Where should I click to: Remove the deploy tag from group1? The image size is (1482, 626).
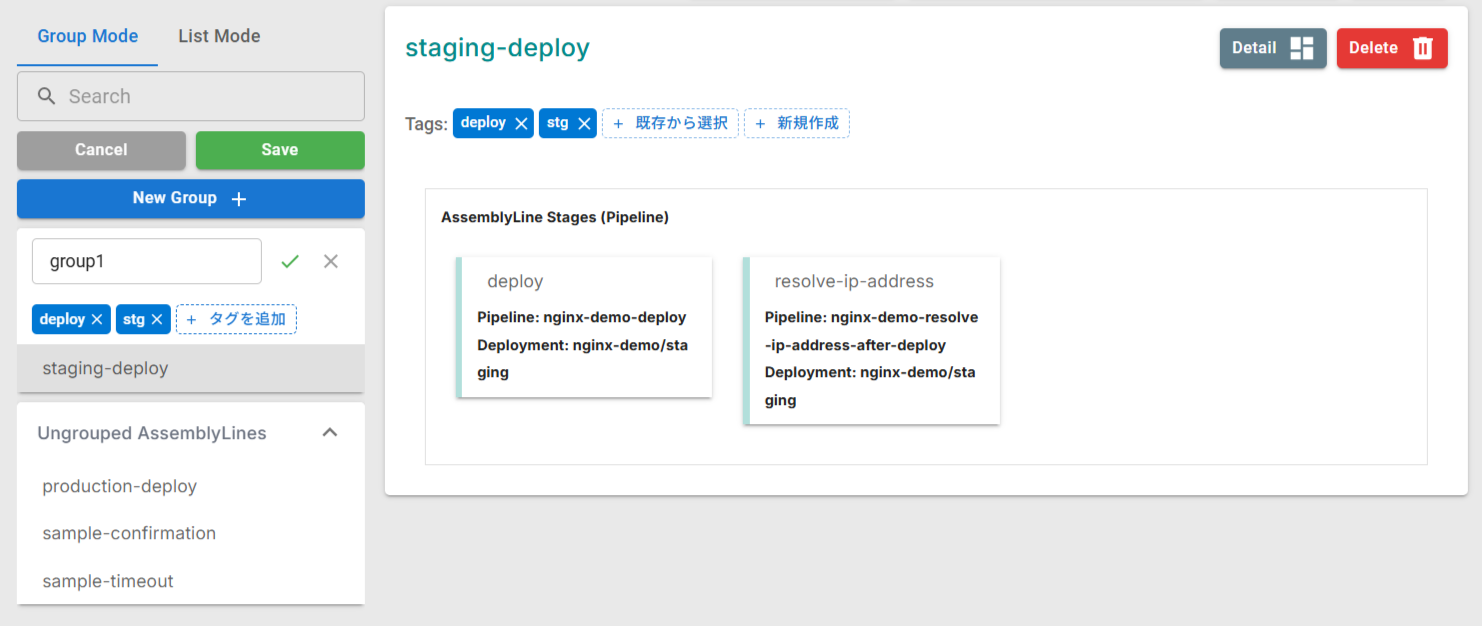point(97,319)
